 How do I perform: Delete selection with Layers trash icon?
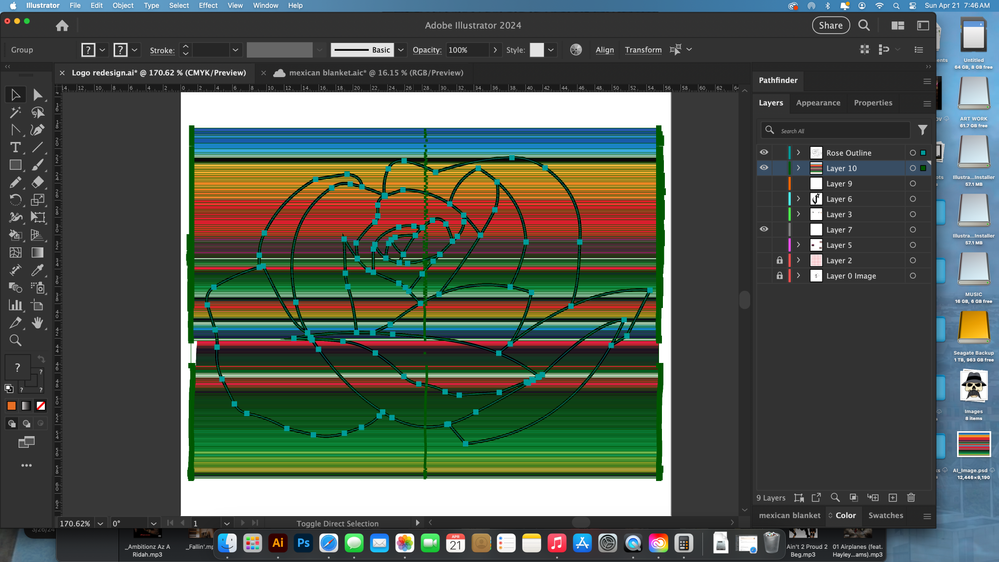pos(911,498)
